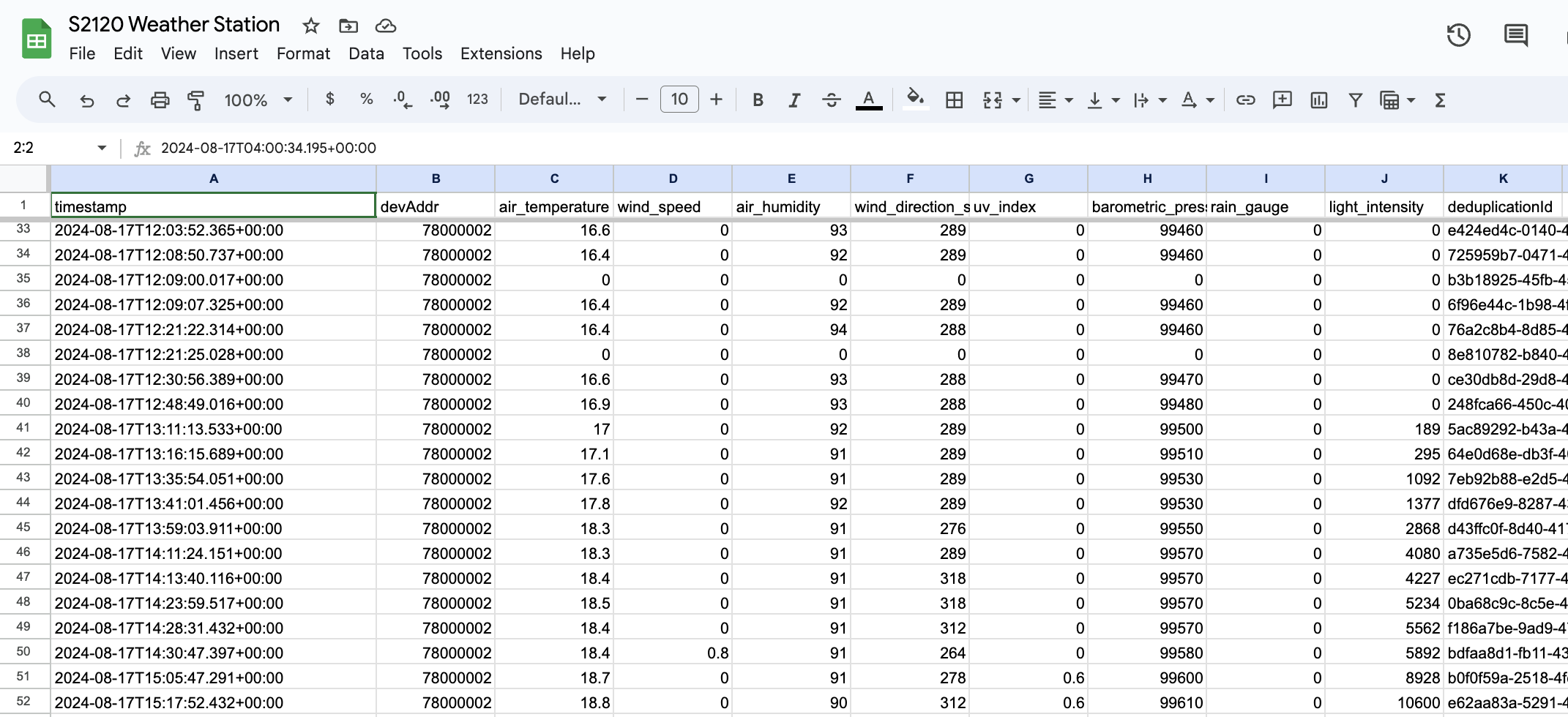Open the Search in menus tool
The height and width of the screenshot is (717, 1568).
pos(47,100)
